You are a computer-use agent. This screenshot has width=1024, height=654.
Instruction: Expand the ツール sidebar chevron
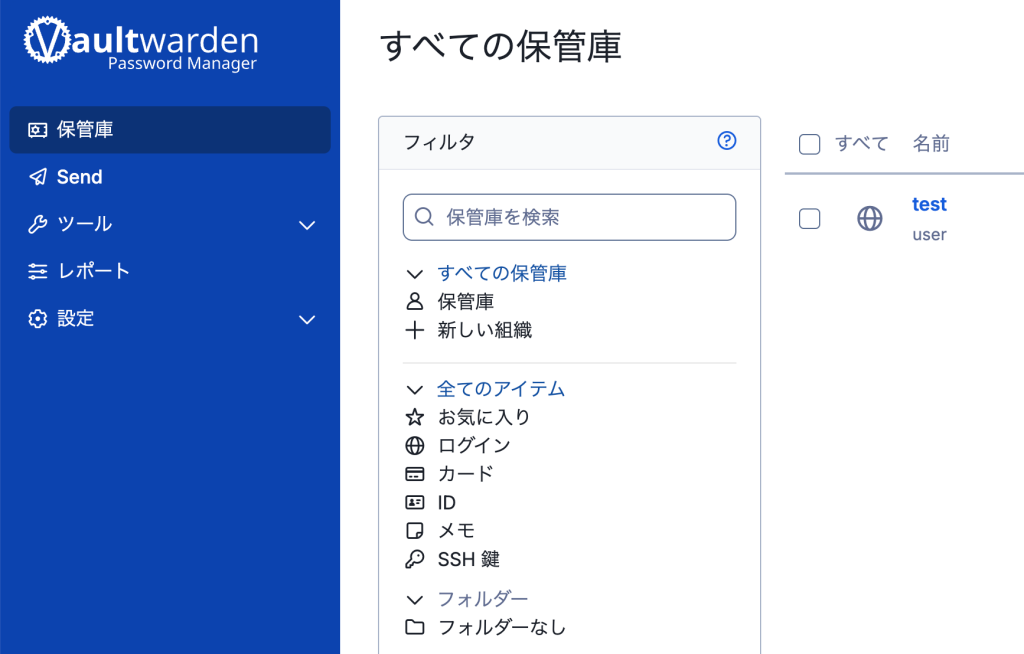point(307,225)
